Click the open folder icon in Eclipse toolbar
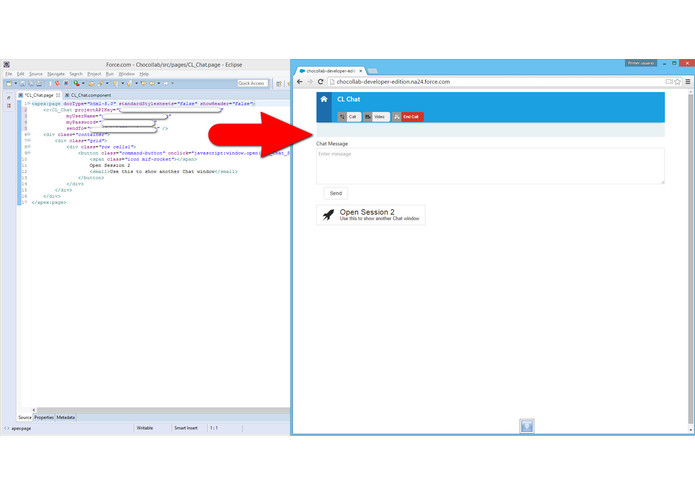The height and width of the screenshot is (494, 695). [91, 83]
